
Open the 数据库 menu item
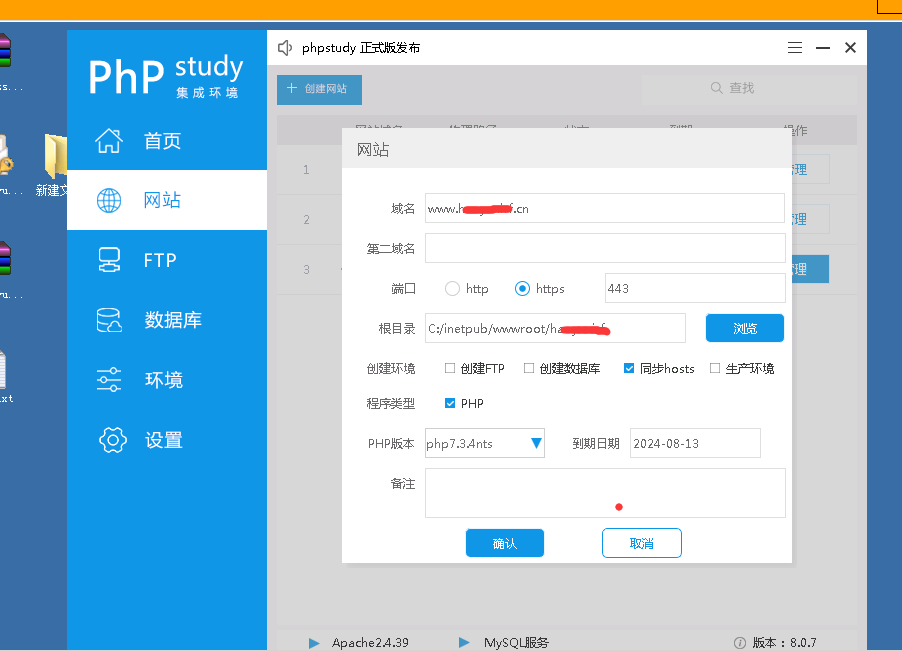(167, 320)
